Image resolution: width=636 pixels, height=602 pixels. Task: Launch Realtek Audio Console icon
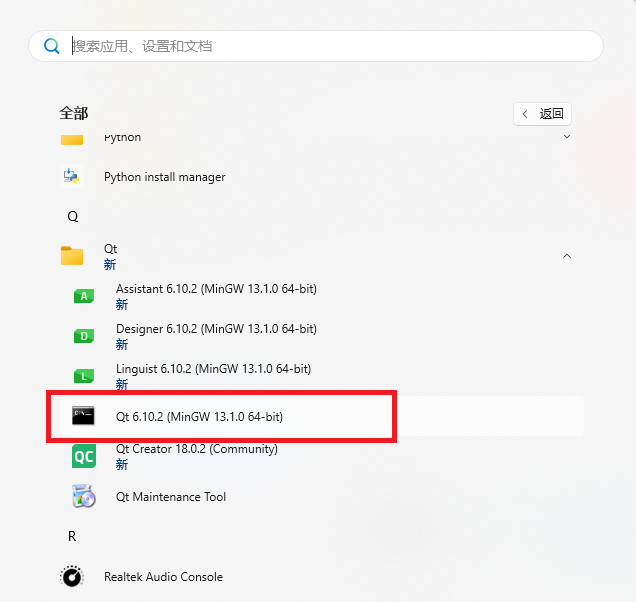pos(72,576)
